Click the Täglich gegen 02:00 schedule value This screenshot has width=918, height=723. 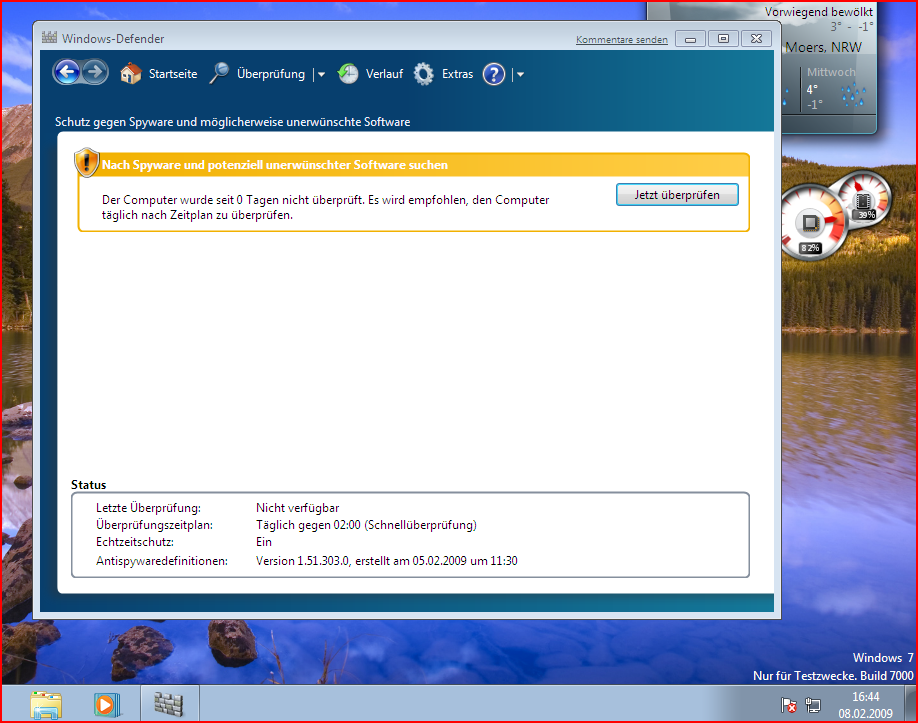[x=366, y=525]
